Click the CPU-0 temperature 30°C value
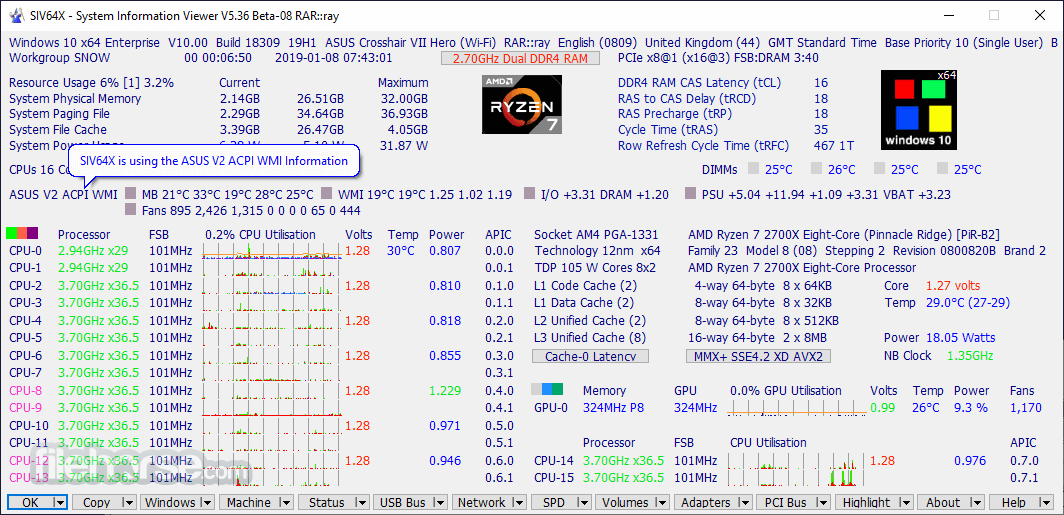Screen dimensions: 1064x515 [401, 251]
